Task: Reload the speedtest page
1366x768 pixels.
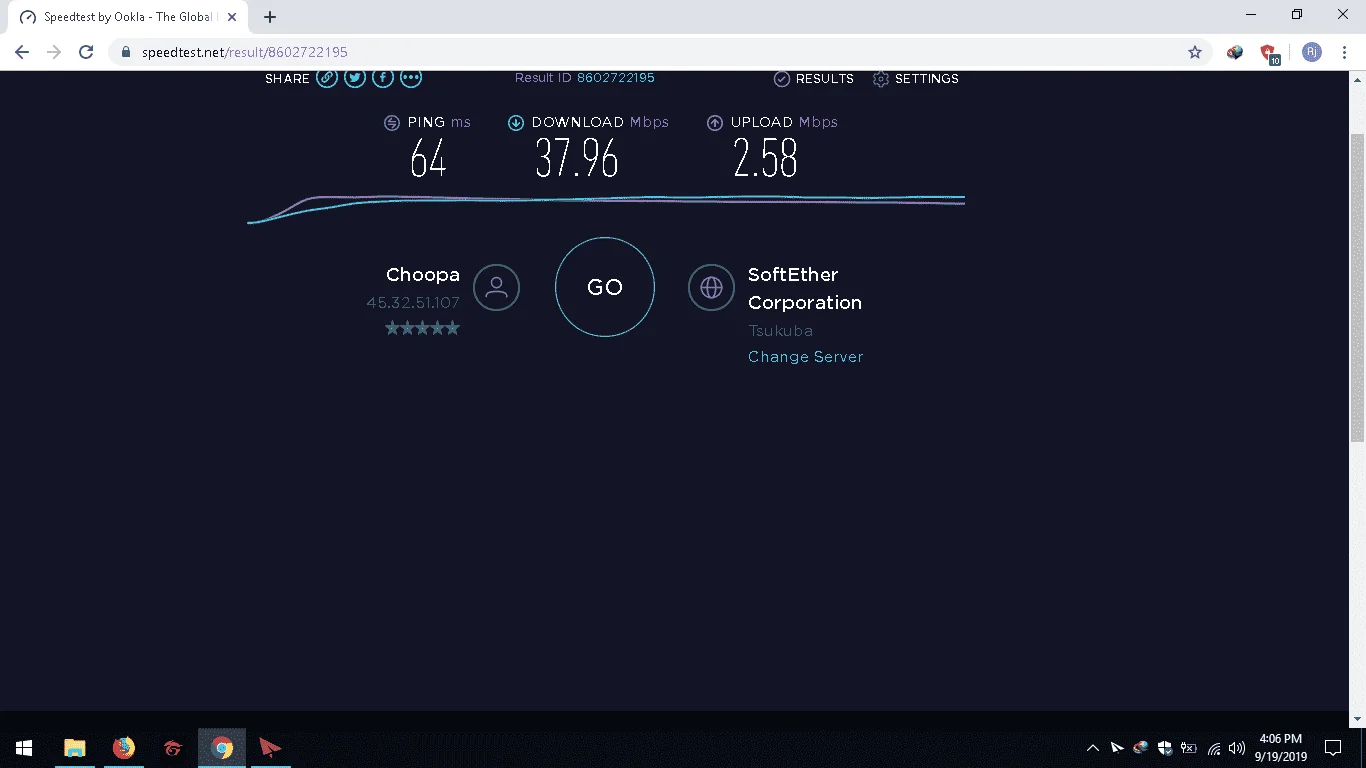Action: point(86,52)
